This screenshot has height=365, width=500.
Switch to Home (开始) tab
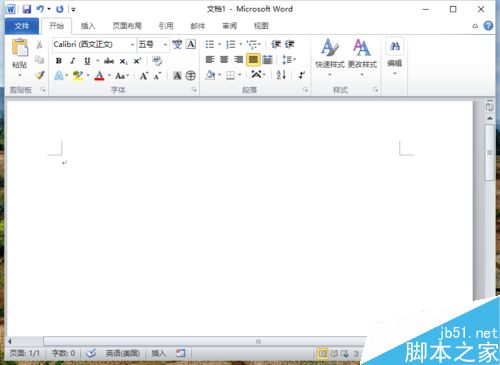click(56, 26)
